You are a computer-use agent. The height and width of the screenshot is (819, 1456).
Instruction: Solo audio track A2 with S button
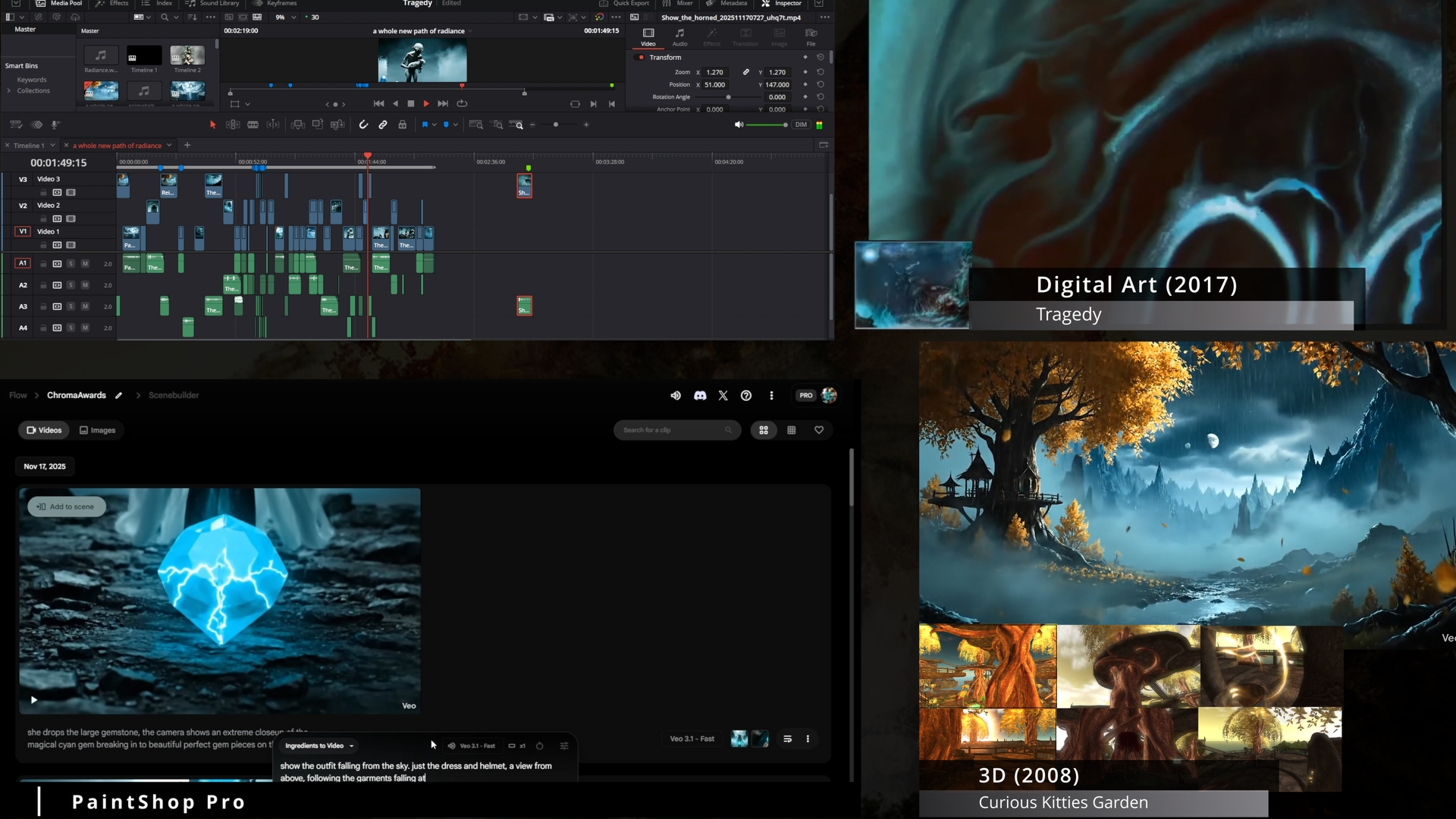pos(71,285)
